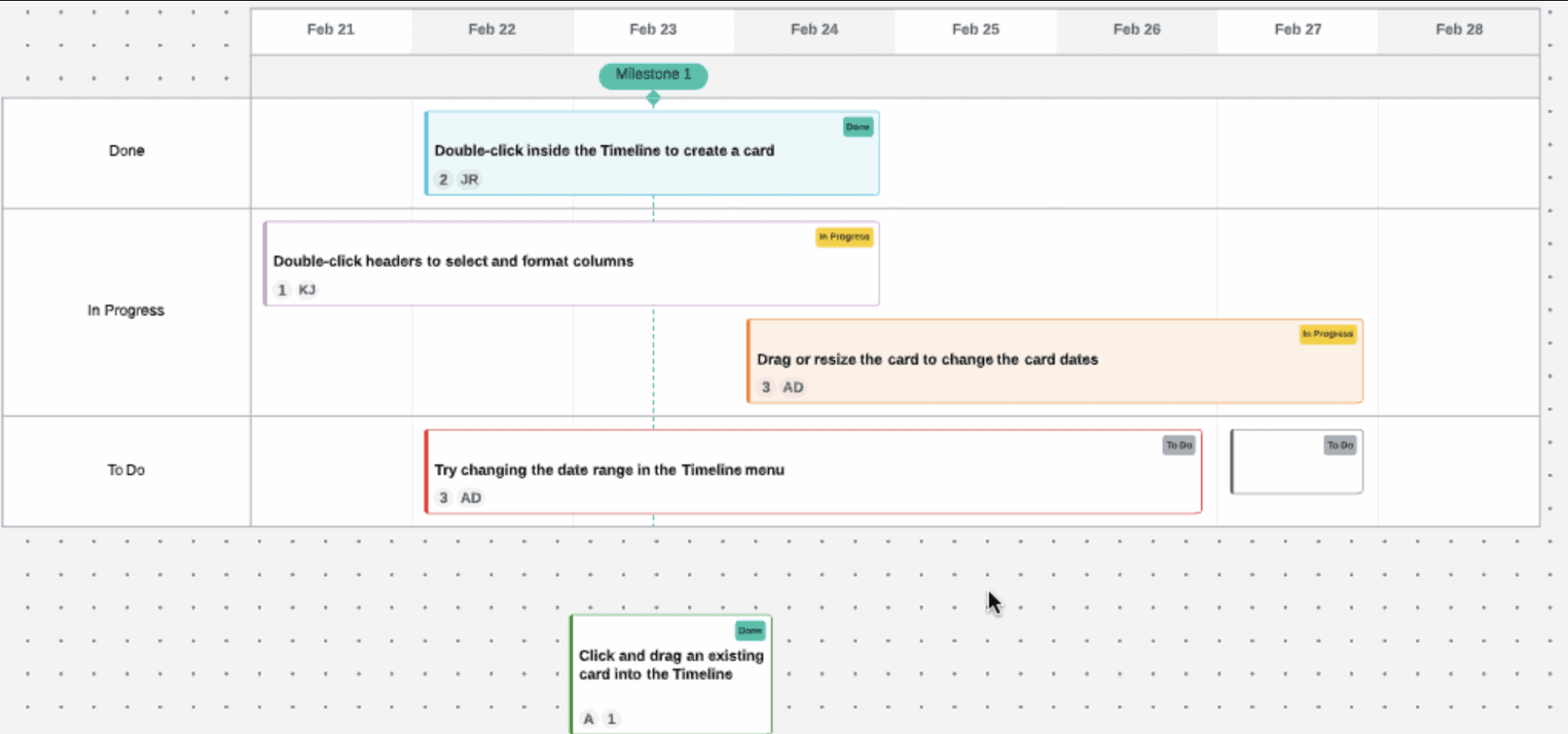Select the 'Try changing the date range' card
The height and width of the screenshot is (734, 1568).
(813, 471)
